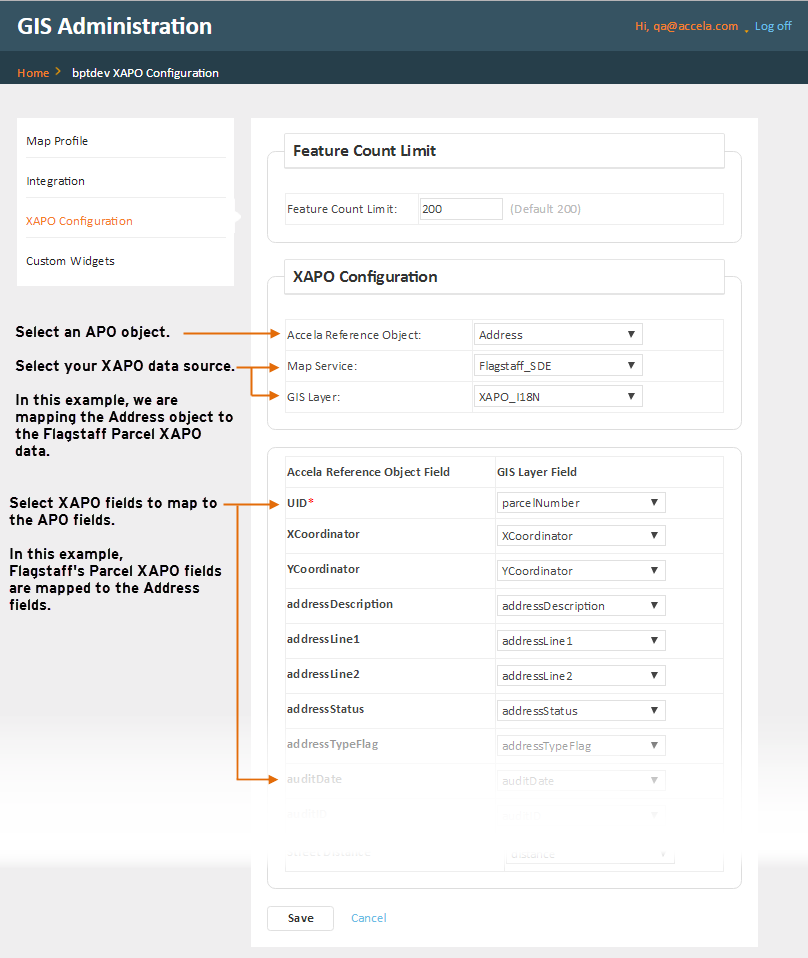Expand the YCoordinator field mapping dropdown
The image size is (808, 958).
(581, 571)
